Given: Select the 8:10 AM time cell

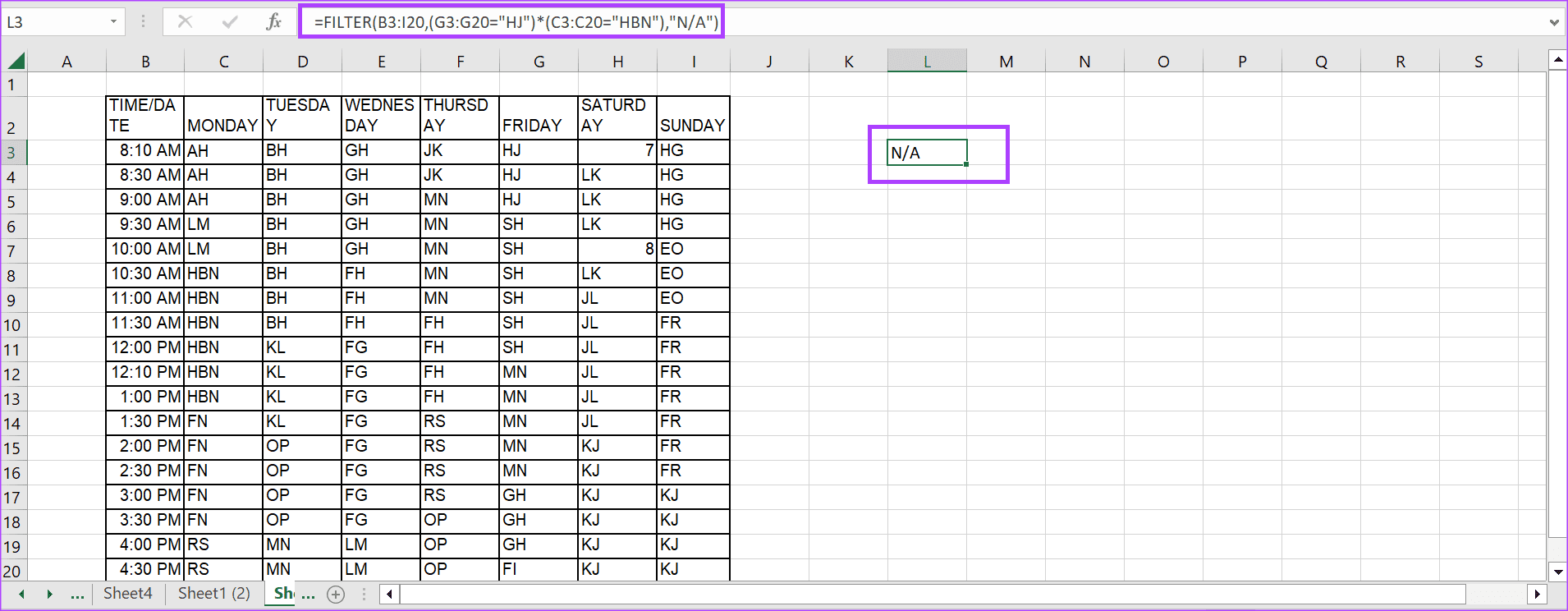Looking at the screenshot, I should point(145,151).
